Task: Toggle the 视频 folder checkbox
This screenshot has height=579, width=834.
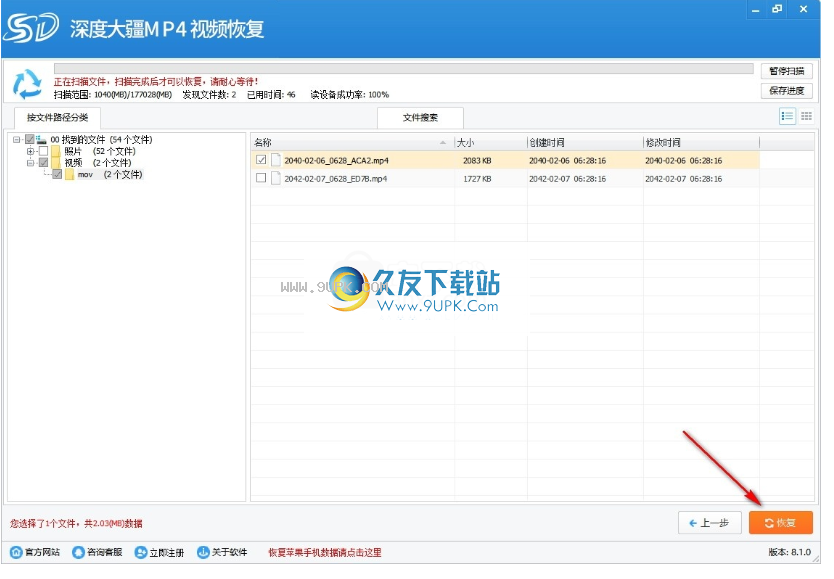Action: pos(44,165)
